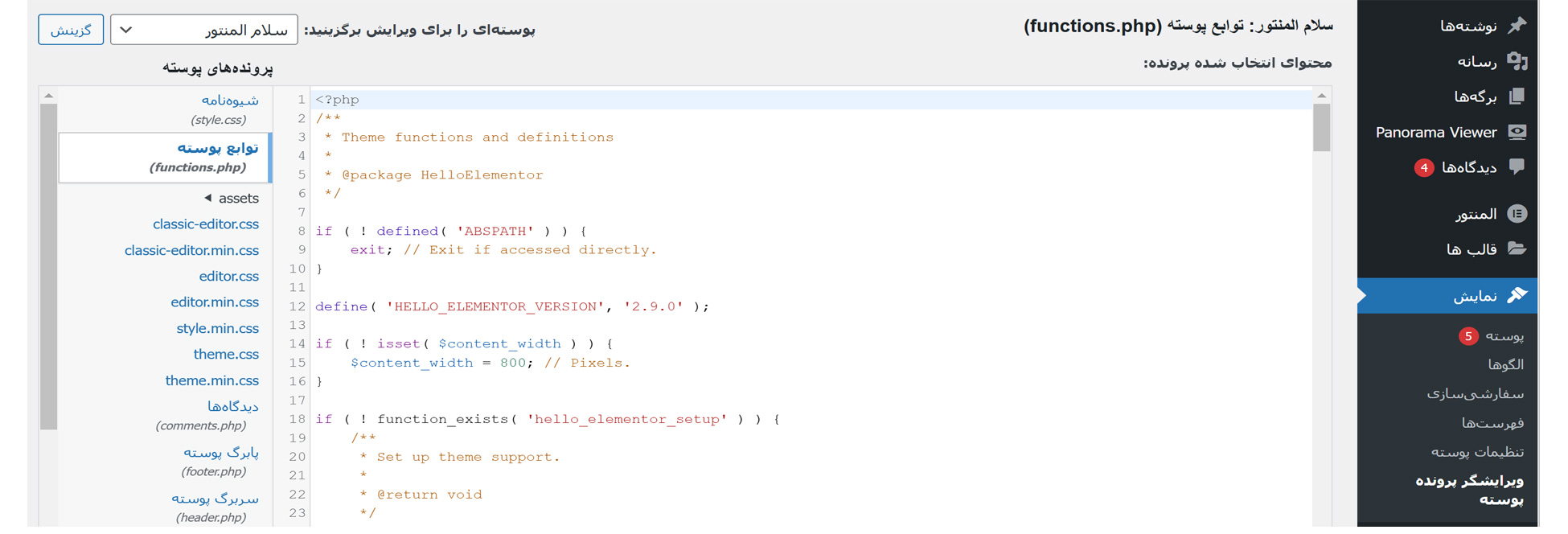Image resolution: width=1568 pixels, height=534 pixels.
Task: Go to سفارشی‌سازی submenu item
Action: pyautogui.click(x=1476, y=393)
